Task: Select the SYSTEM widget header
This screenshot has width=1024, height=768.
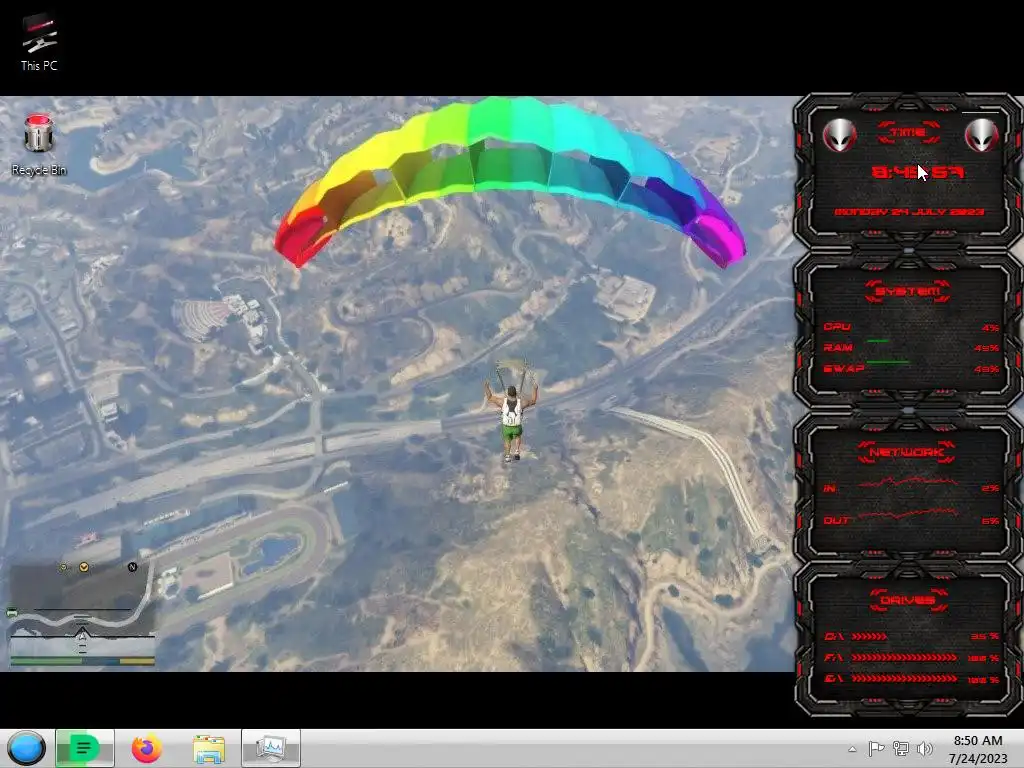Action: [908, 291]
